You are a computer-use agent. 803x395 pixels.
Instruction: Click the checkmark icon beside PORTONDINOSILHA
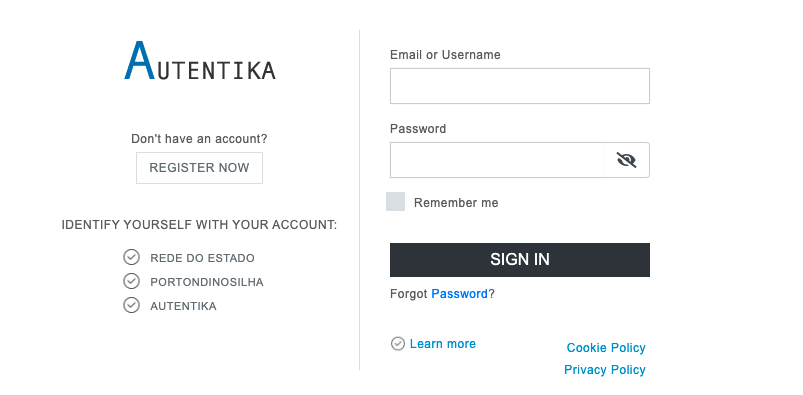tap(132, 281)
